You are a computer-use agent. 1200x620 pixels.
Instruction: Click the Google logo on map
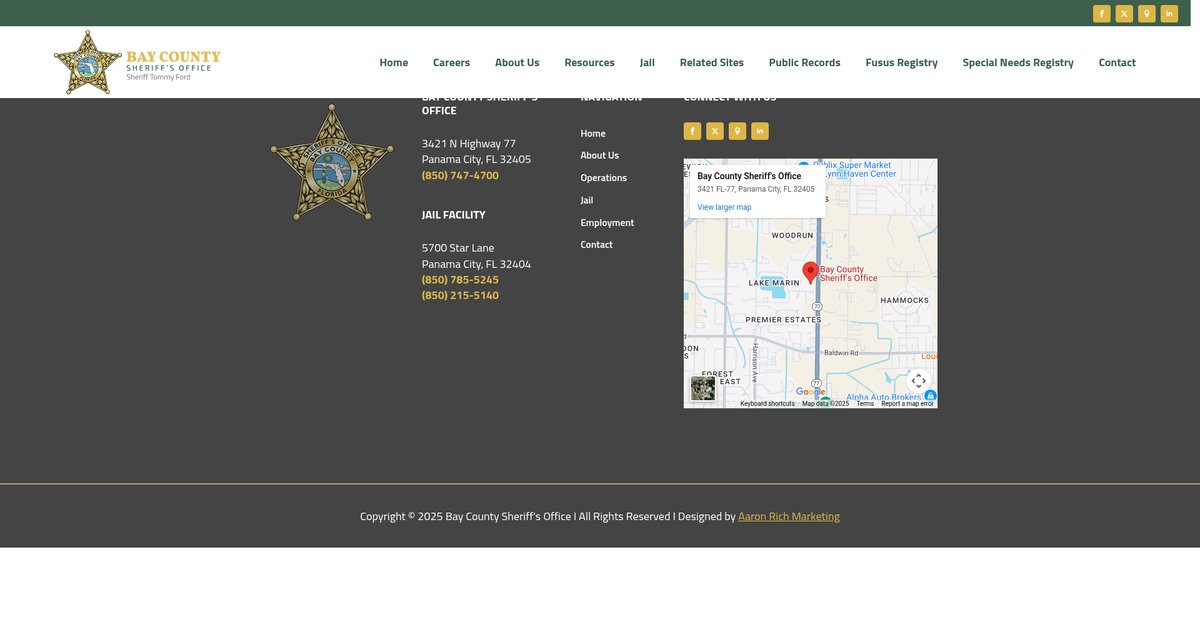tap(810, 392)
